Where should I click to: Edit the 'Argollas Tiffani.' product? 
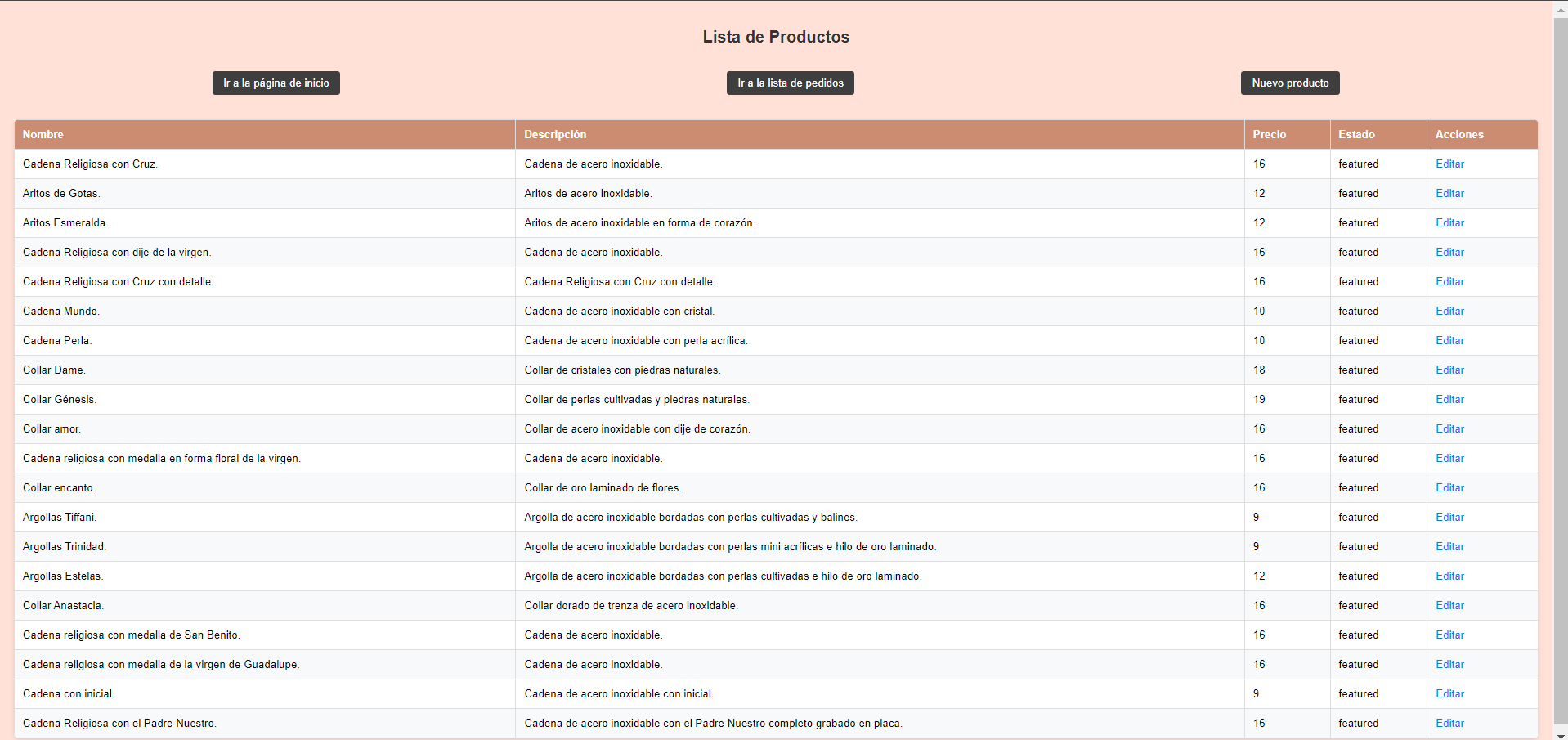[1449, 517]
